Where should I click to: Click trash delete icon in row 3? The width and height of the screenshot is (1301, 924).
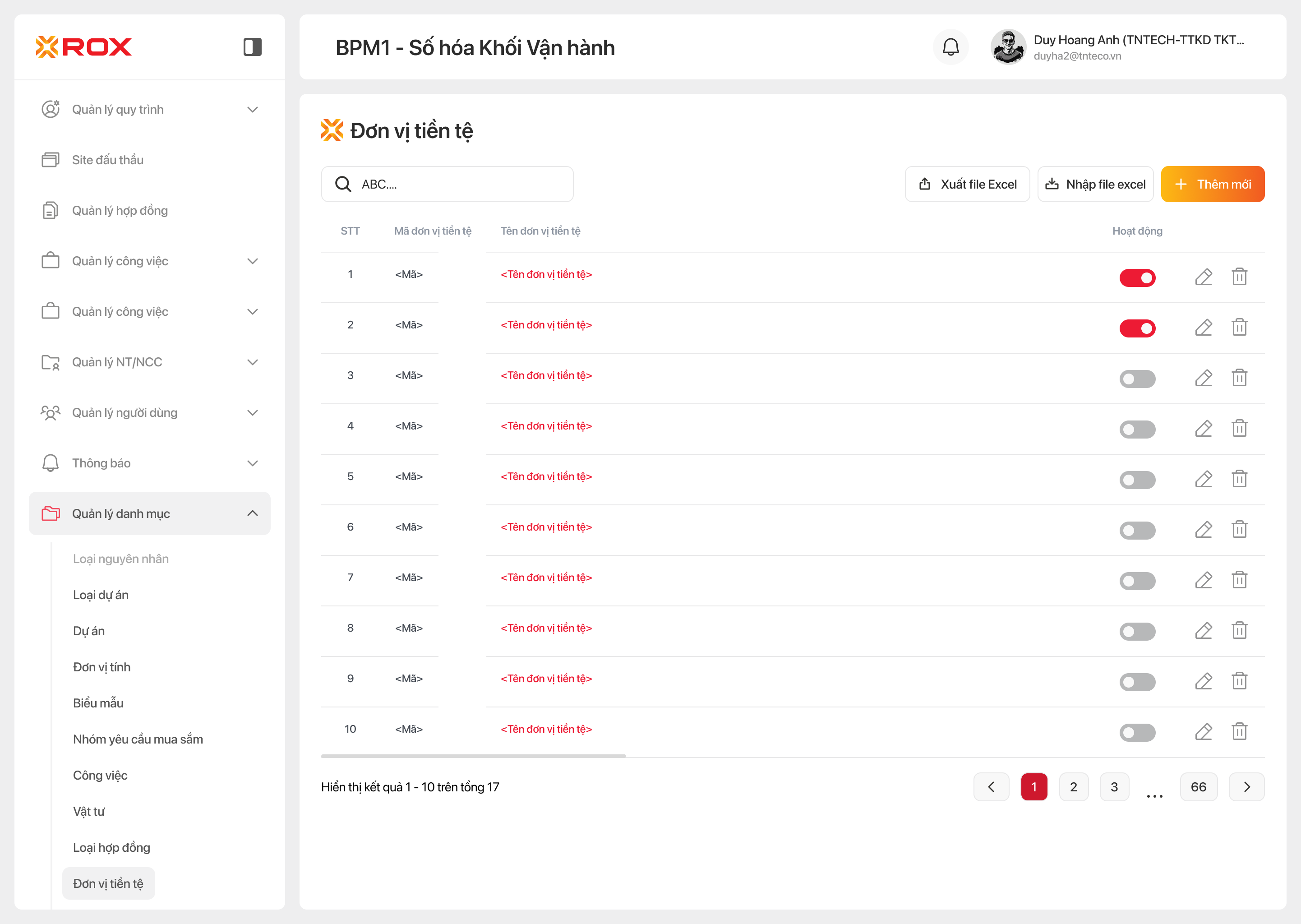[x=1239, y=378]
